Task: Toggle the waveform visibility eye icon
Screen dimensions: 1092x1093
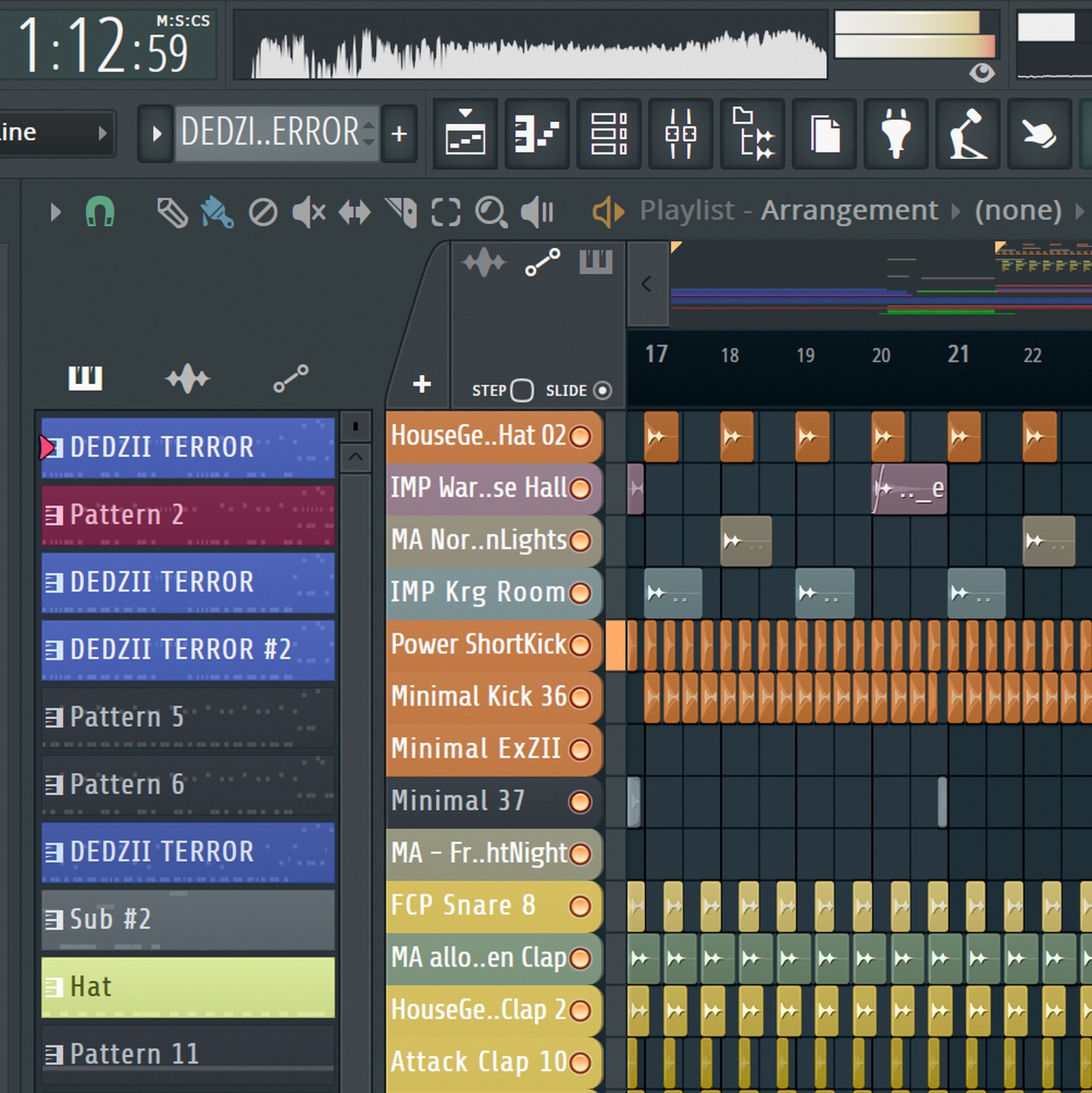Action: coord(981,72)
